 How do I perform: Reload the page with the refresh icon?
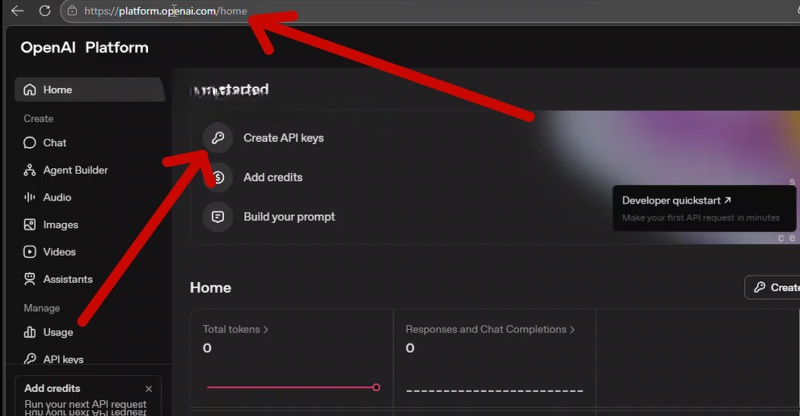[45, 11]
